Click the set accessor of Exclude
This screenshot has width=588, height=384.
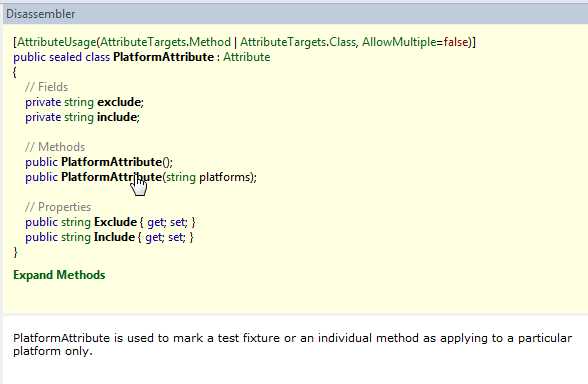click(177, 222)
